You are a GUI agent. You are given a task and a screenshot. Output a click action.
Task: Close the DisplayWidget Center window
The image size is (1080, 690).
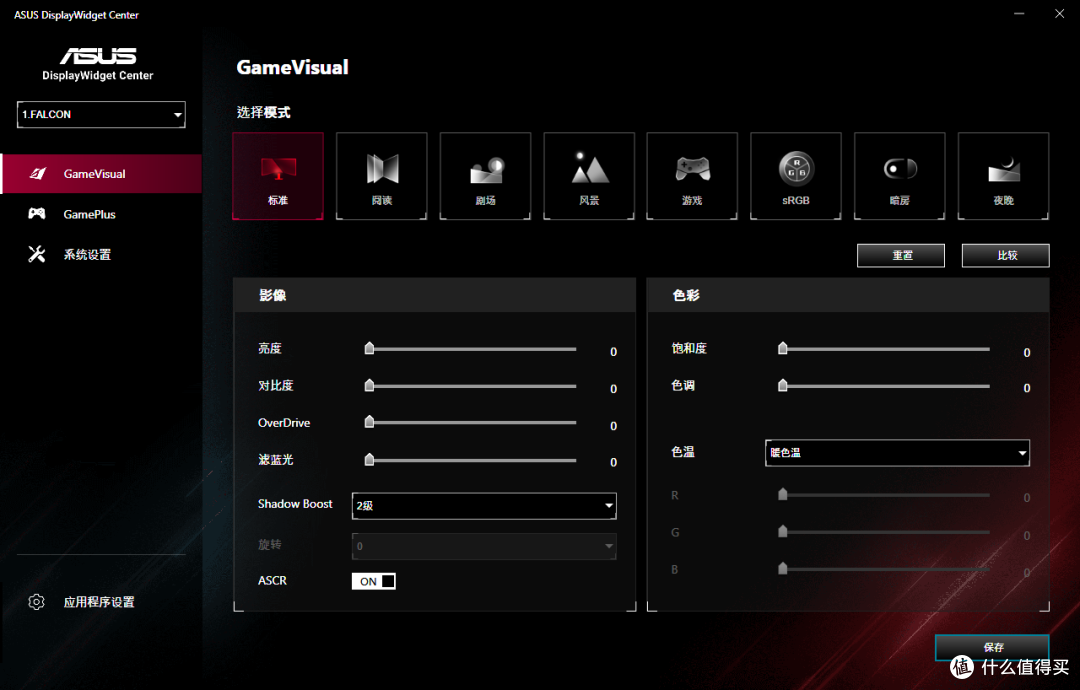tap(1059, 14)
